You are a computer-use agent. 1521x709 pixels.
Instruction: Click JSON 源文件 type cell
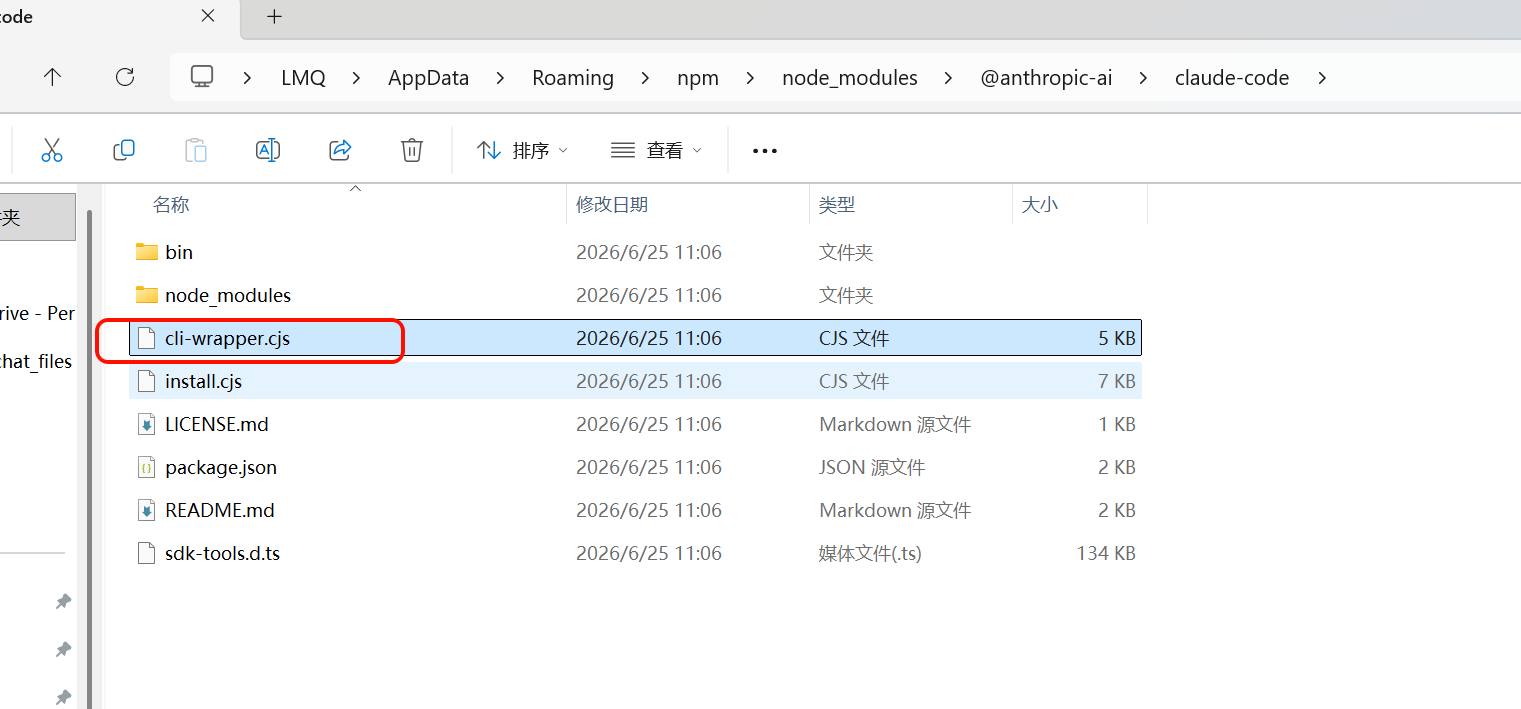click(872, 467)
